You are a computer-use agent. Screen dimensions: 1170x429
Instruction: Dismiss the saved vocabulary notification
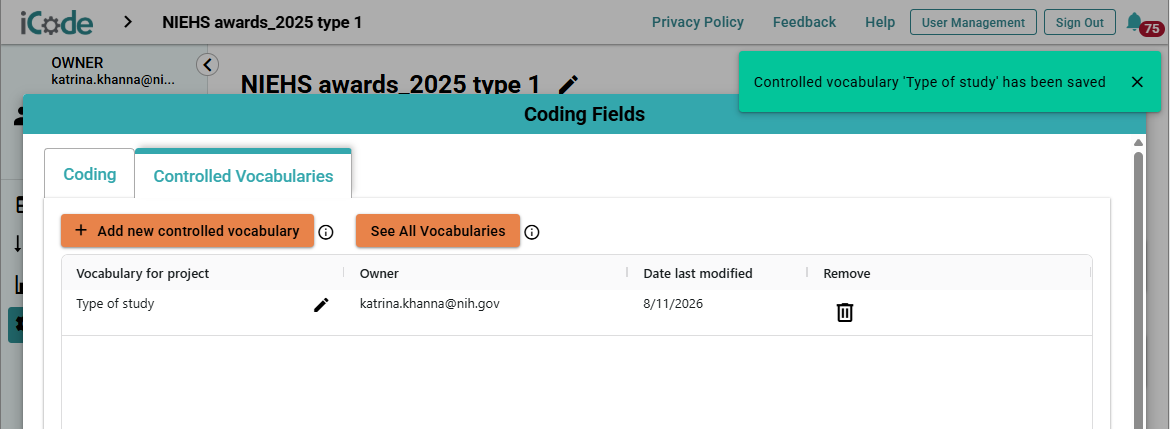tap(1136, 82)
